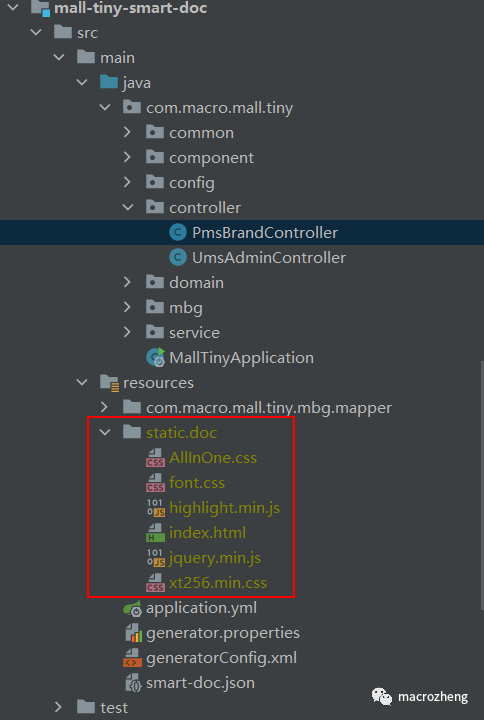Click the application.yml Spring config icon
The height and width of the screenshot is (720, 484).
(133, 608)
